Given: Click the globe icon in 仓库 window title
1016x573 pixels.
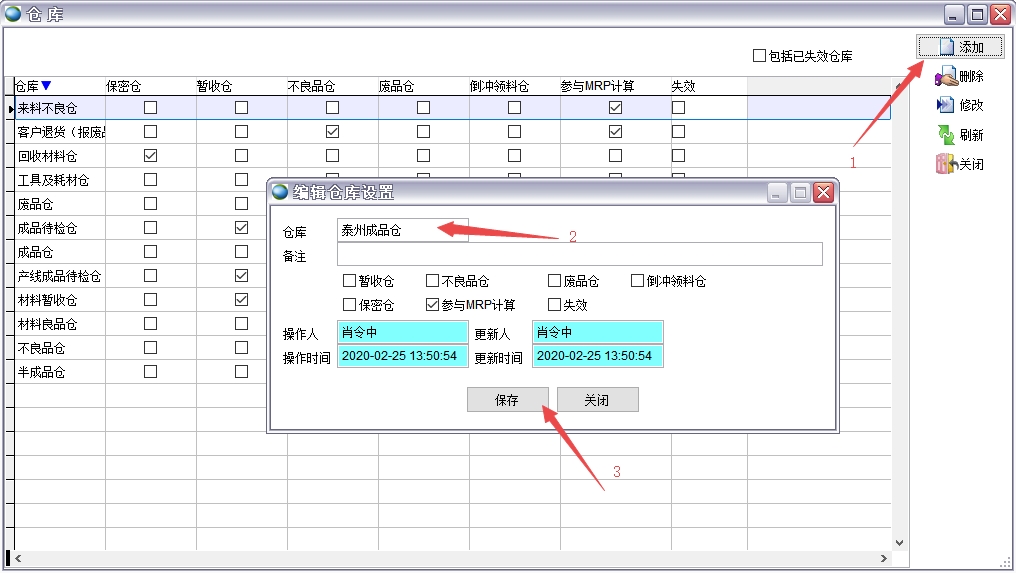Looking at the screenshot, I should tap(13, 13).
